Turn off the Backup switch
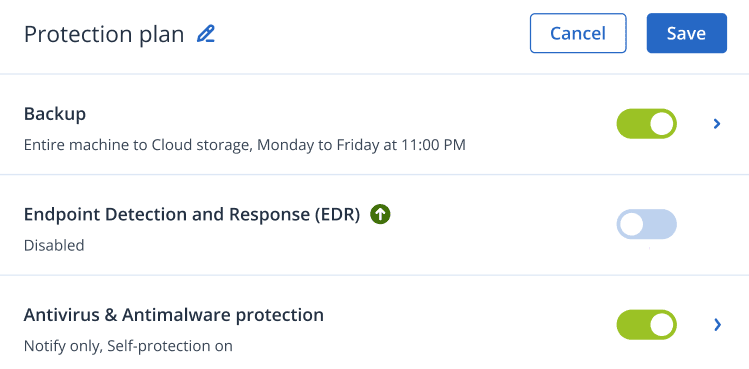749x369 pixels. point(646,124)
